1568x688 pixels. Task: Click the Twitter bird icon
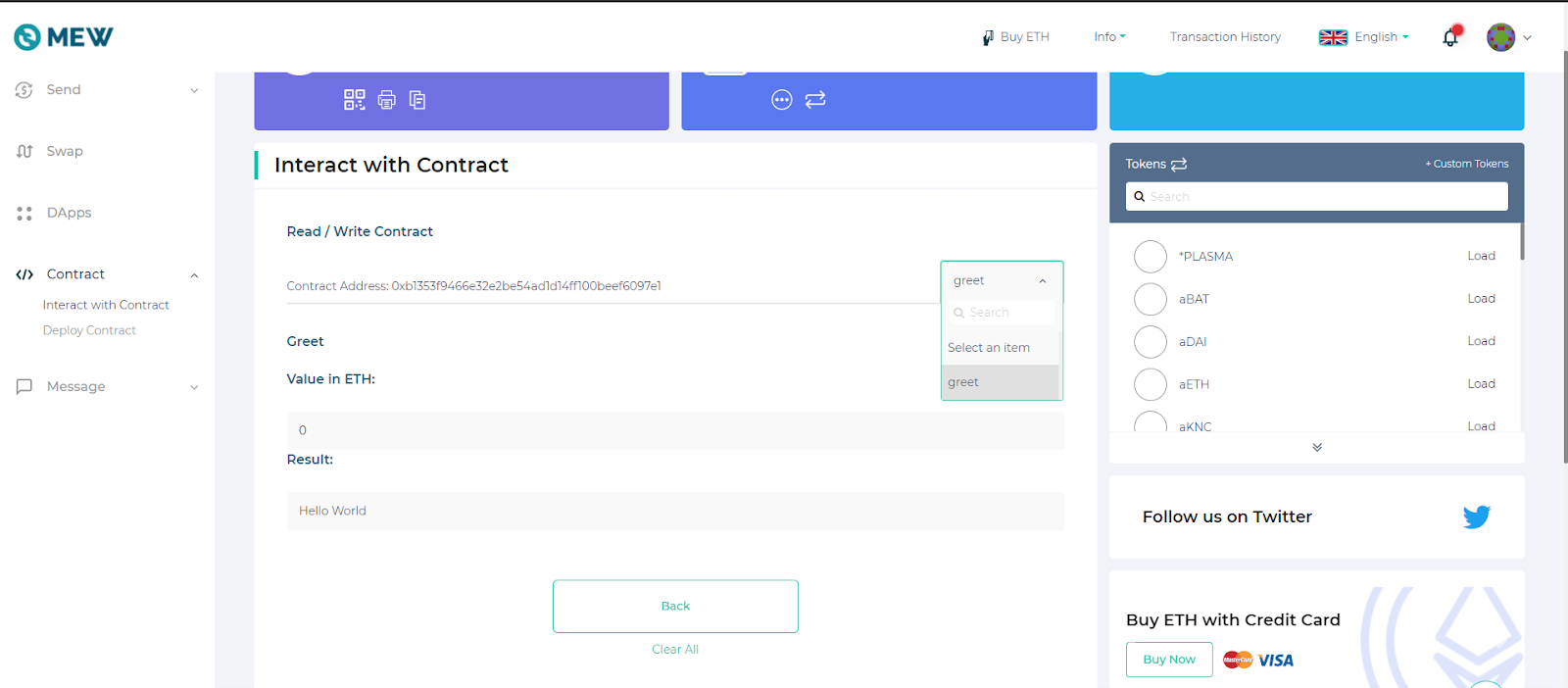click(1477, 516)
